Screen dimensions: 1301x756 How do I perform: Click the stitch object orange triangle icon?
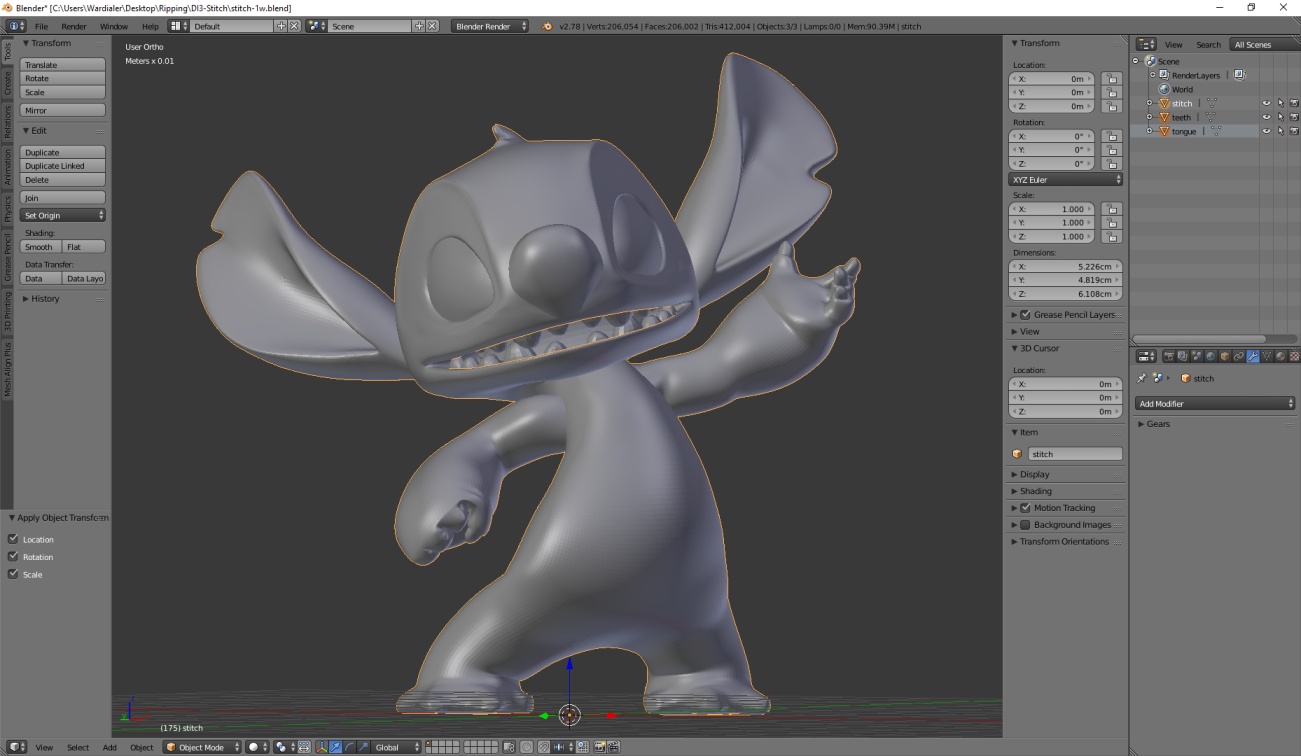tap(1164, 103)
